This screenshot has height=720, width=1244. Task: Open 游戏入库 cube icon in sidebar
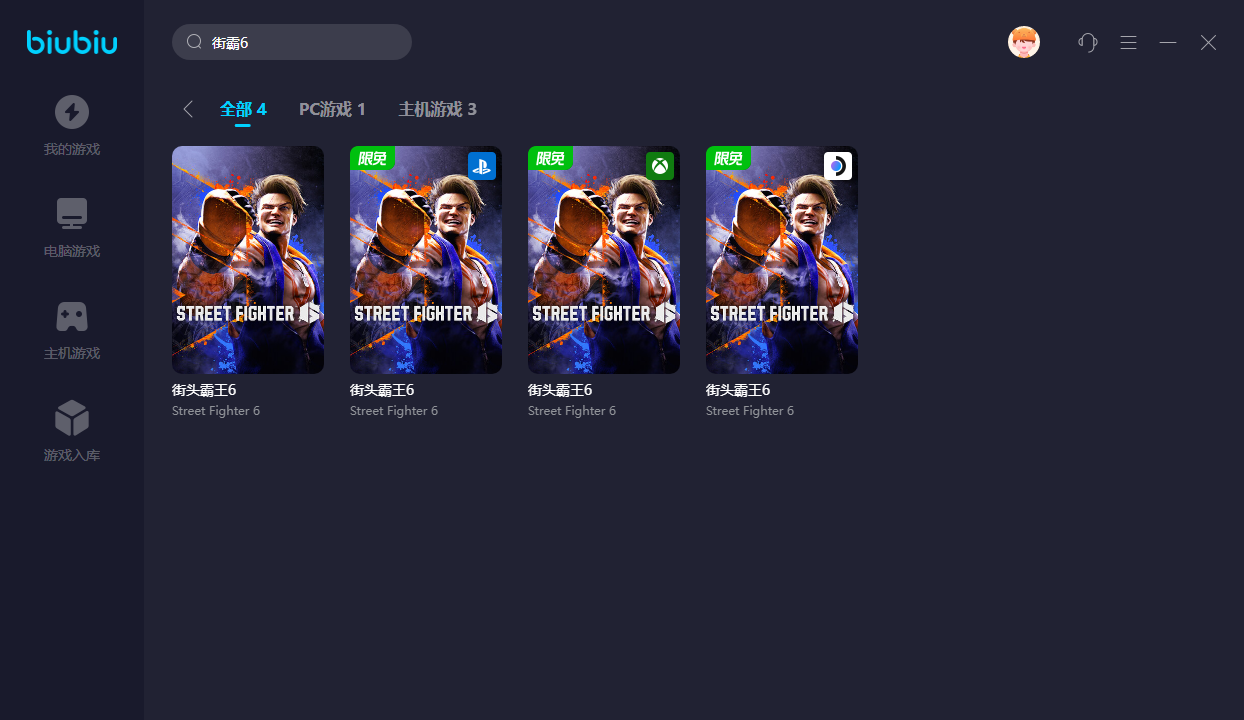coord(72,418)
